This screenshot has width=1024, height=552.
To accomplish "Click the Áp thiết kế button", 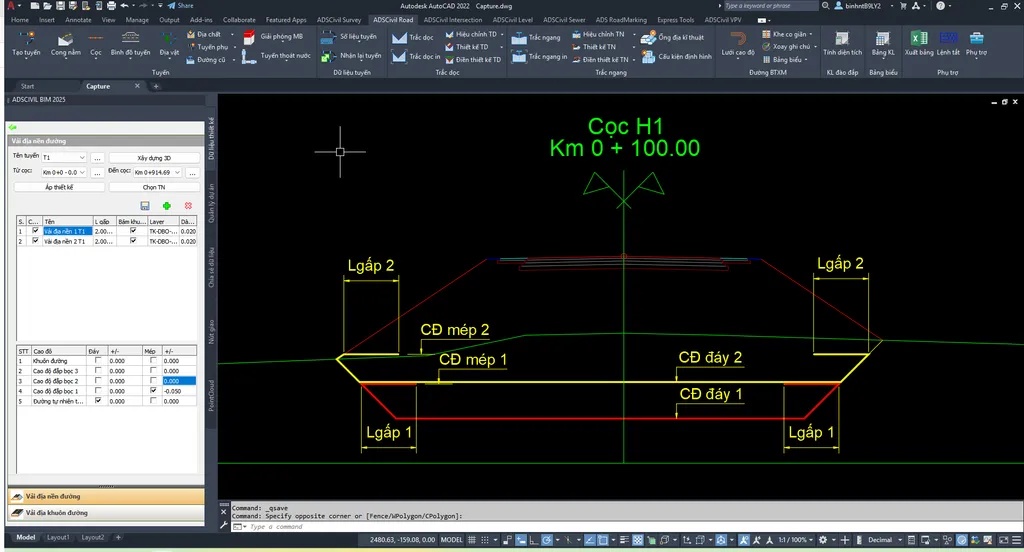I will pyautogui.click(x=59, y=187).
